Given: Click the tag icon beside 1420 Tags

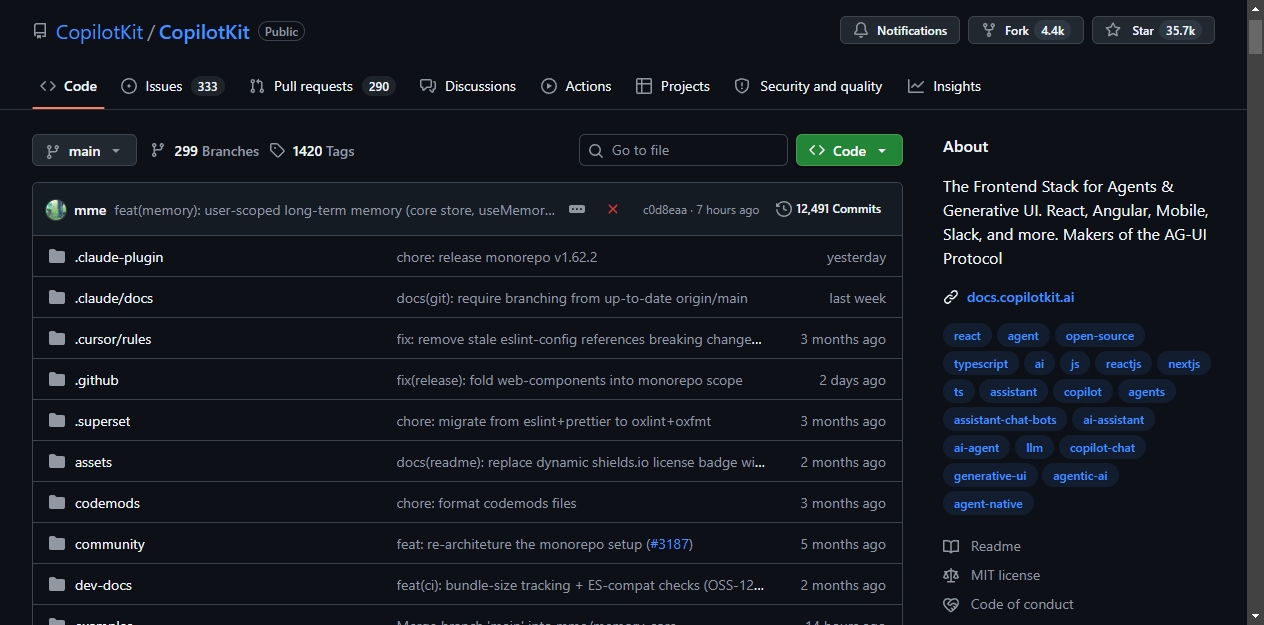Looking at the screenshot, I should point(278,151).
